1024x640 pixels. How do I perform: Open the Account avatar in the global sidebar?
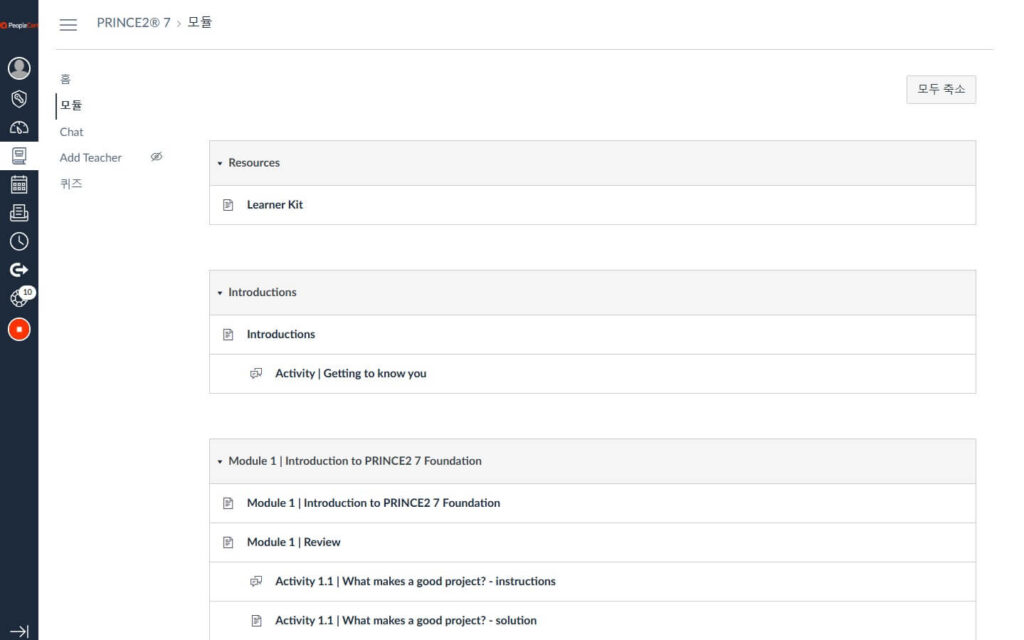19,68
